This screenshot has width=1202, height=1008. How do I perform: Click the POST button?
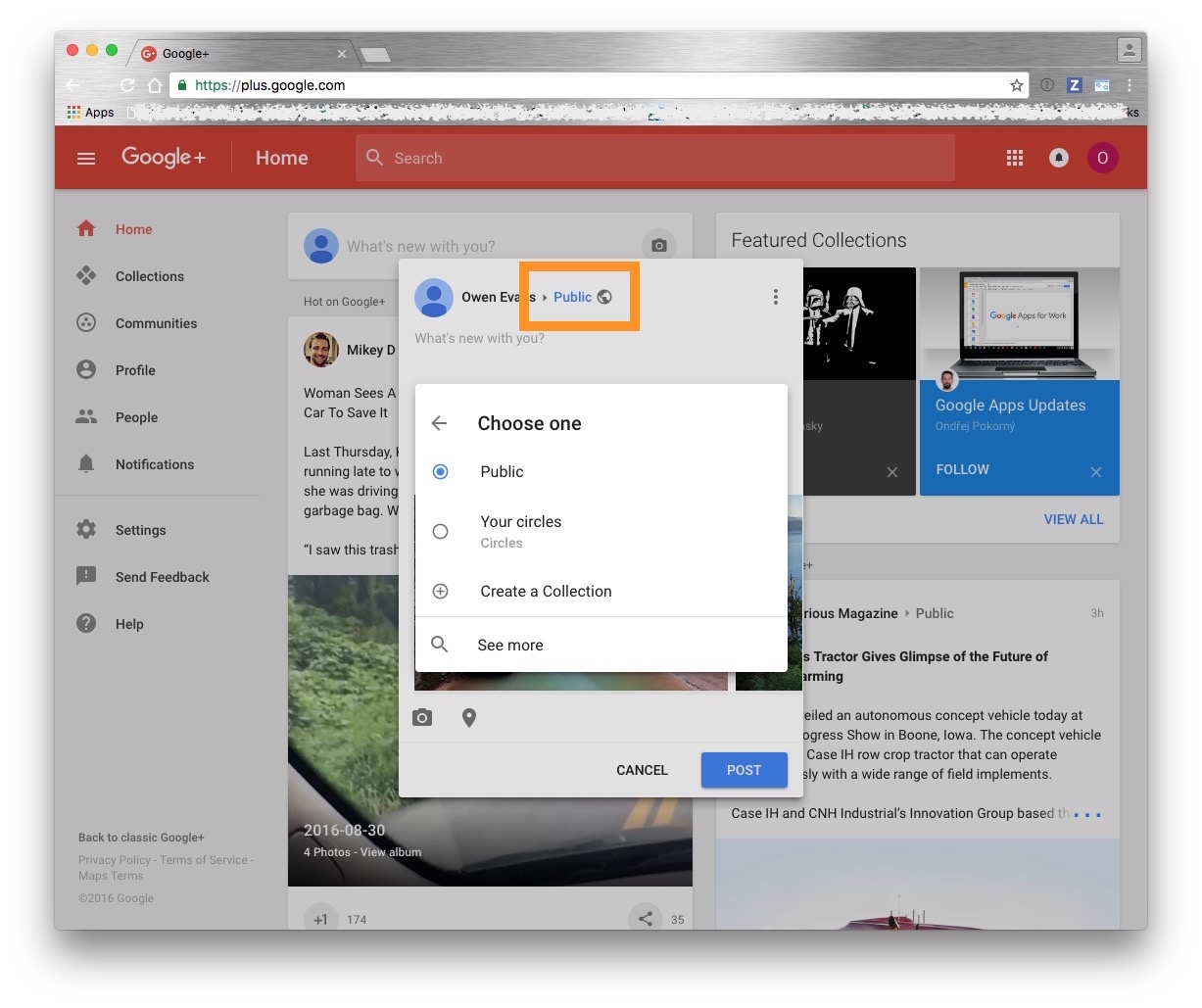745,770
